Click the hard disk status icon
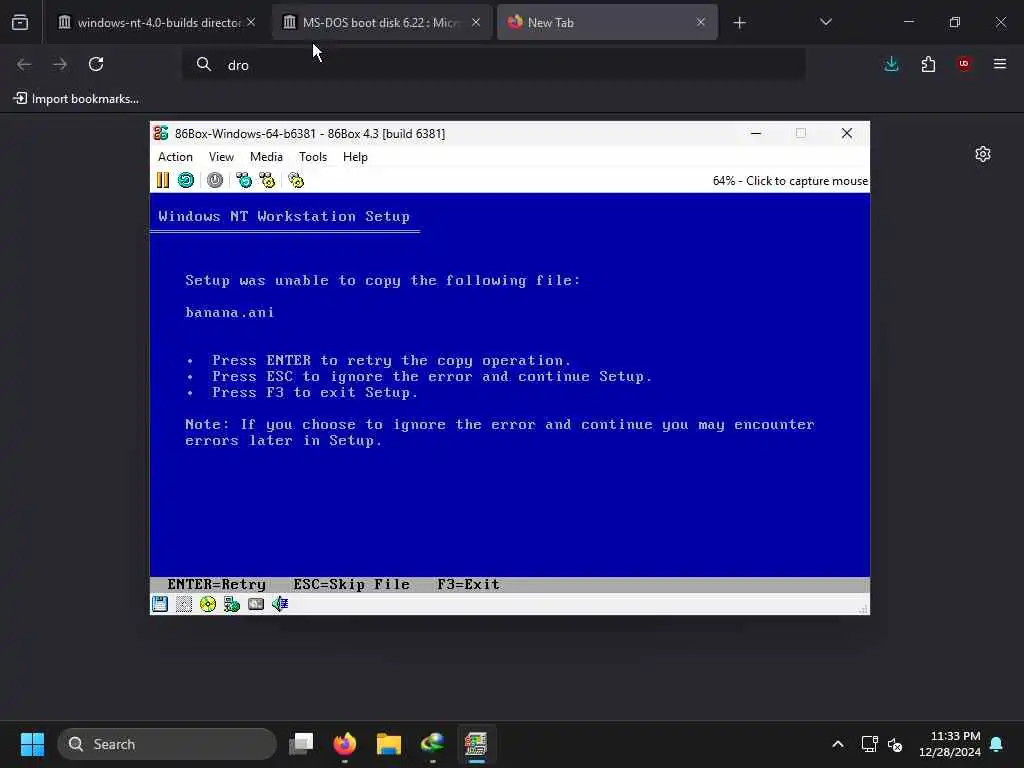This screenshot has width=1024, height=768. point(256,604)
